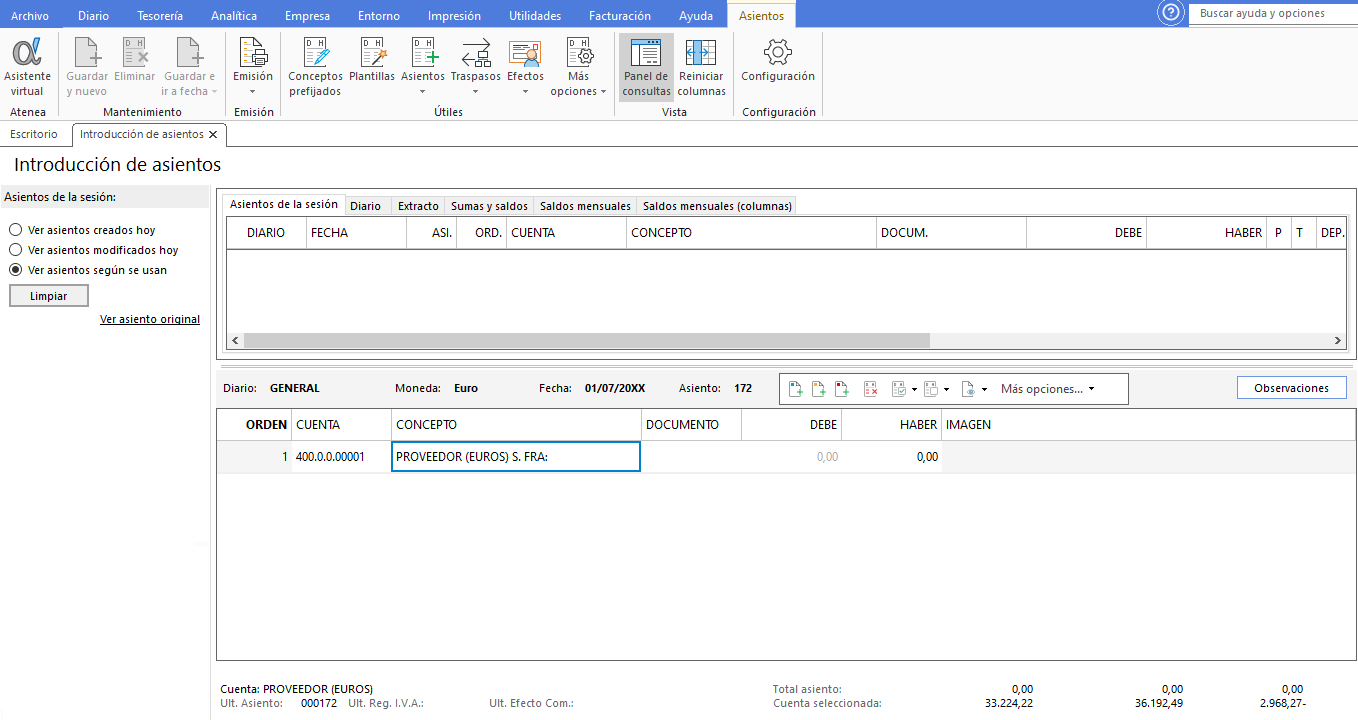Open the Emisión printer icon

pos(253,52)
